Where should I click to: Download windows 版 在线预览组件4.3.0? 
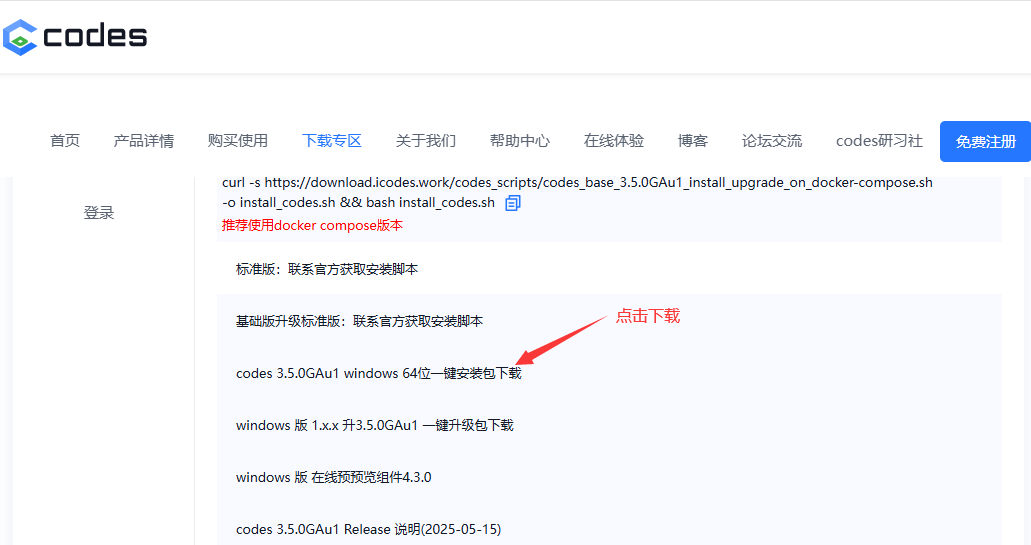coord(334,477)
